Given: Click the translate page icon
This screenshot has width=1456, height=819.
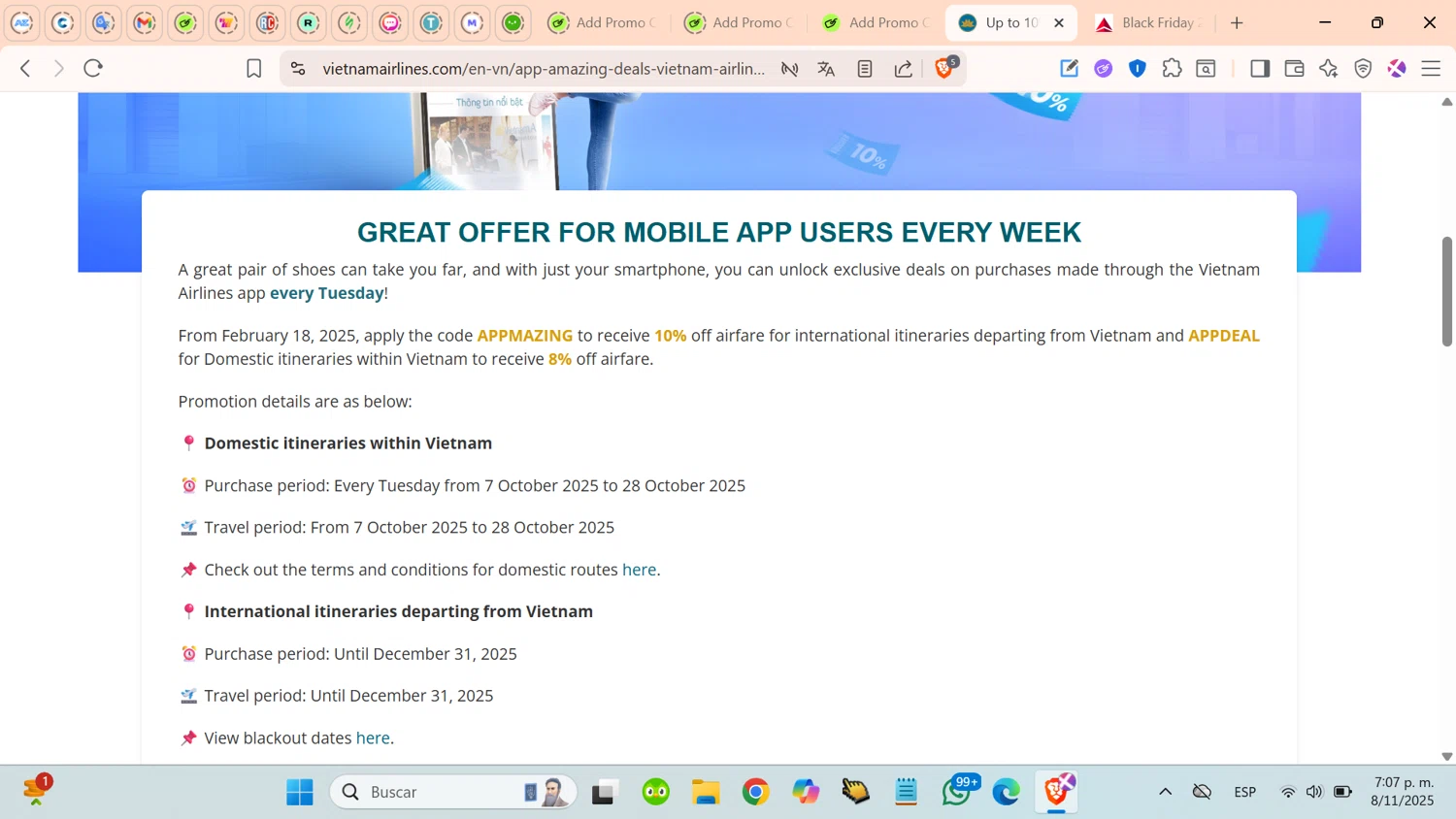Looking at the screenshot, I should coord(826,69).
